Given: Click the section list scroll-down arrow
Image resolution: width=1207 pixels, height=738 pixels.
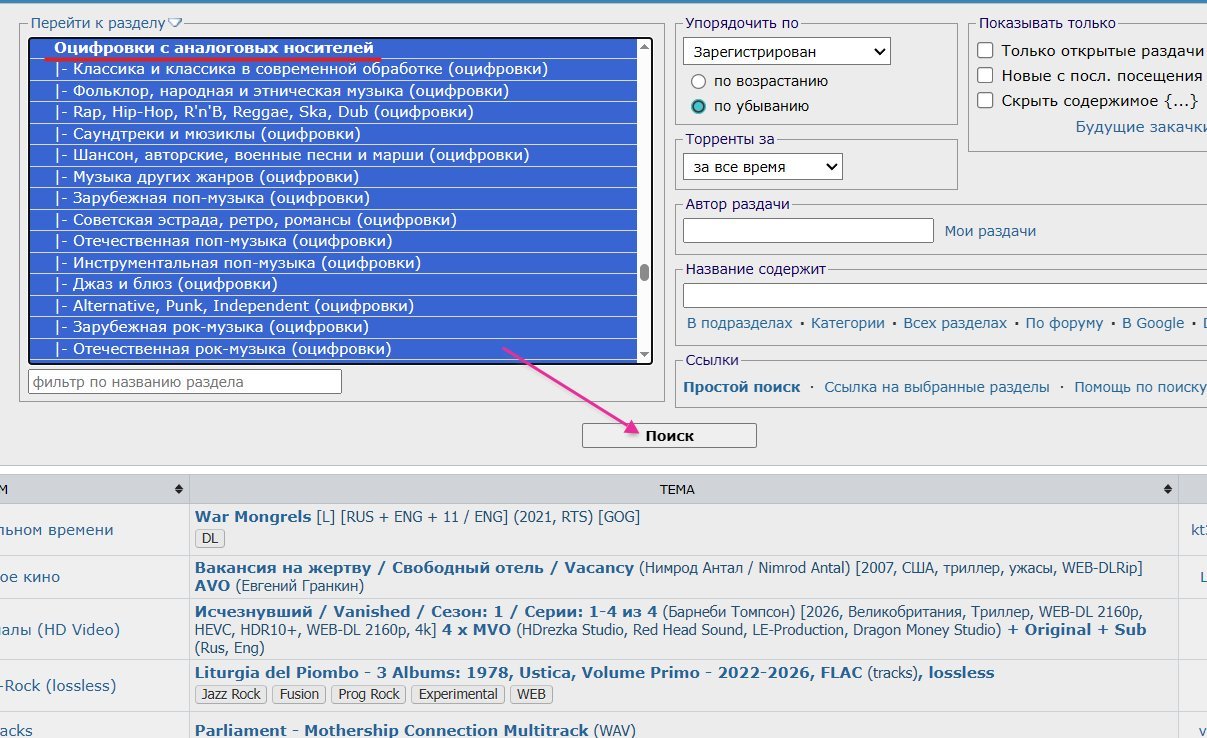Looking at the screenshot, I should pyautogui.click(x=644, y=354).
